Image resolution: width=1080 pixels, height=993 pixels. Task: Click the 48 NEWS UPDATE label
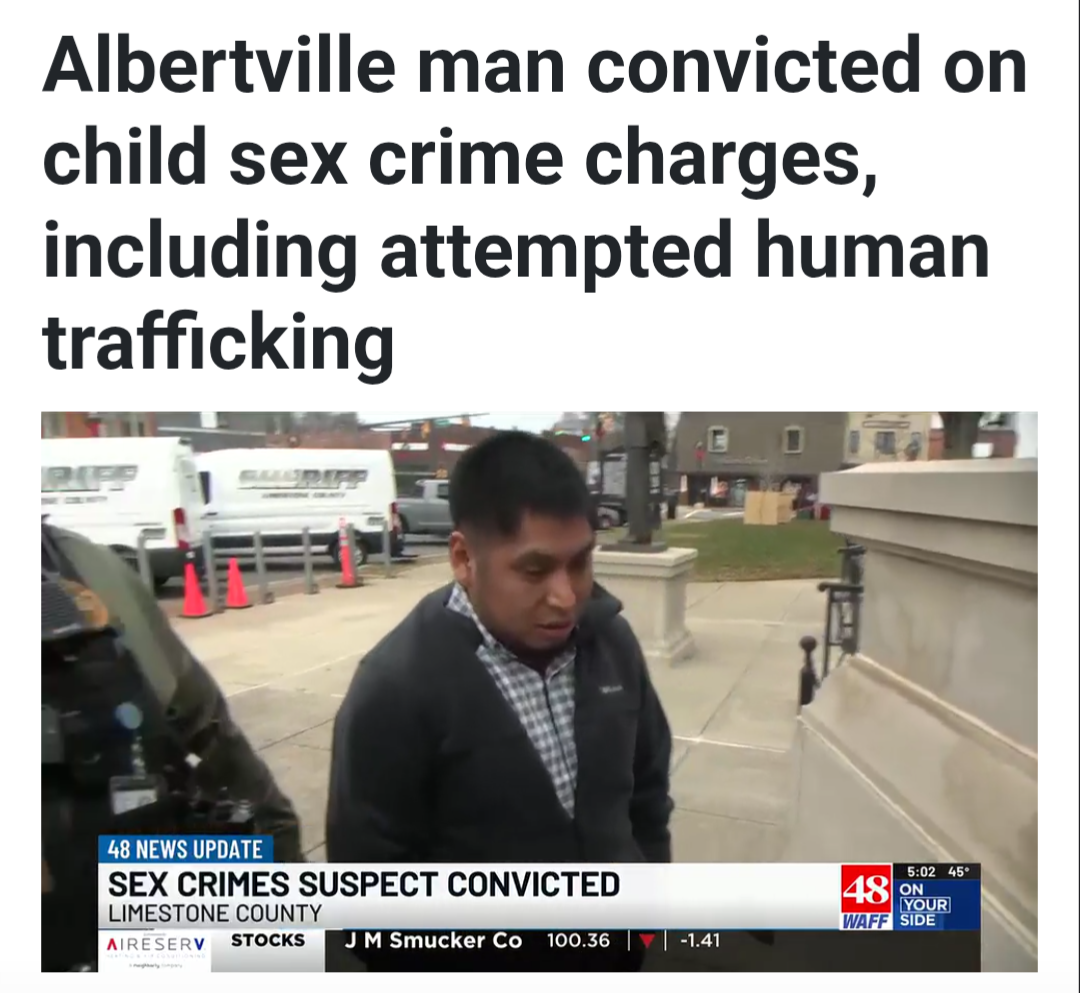185,849
